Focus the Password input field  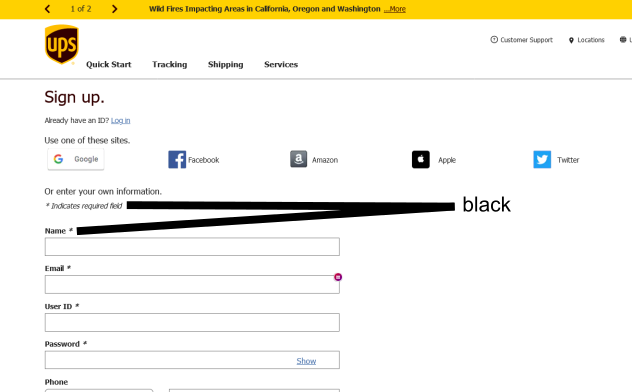192,360
